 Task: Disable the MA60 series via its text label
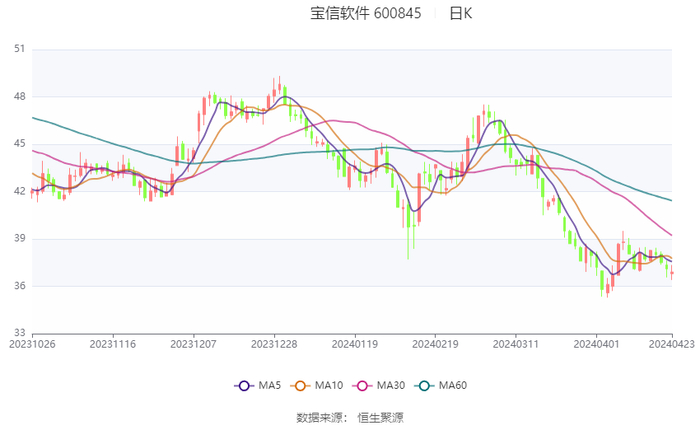click(x=453, y=386)
